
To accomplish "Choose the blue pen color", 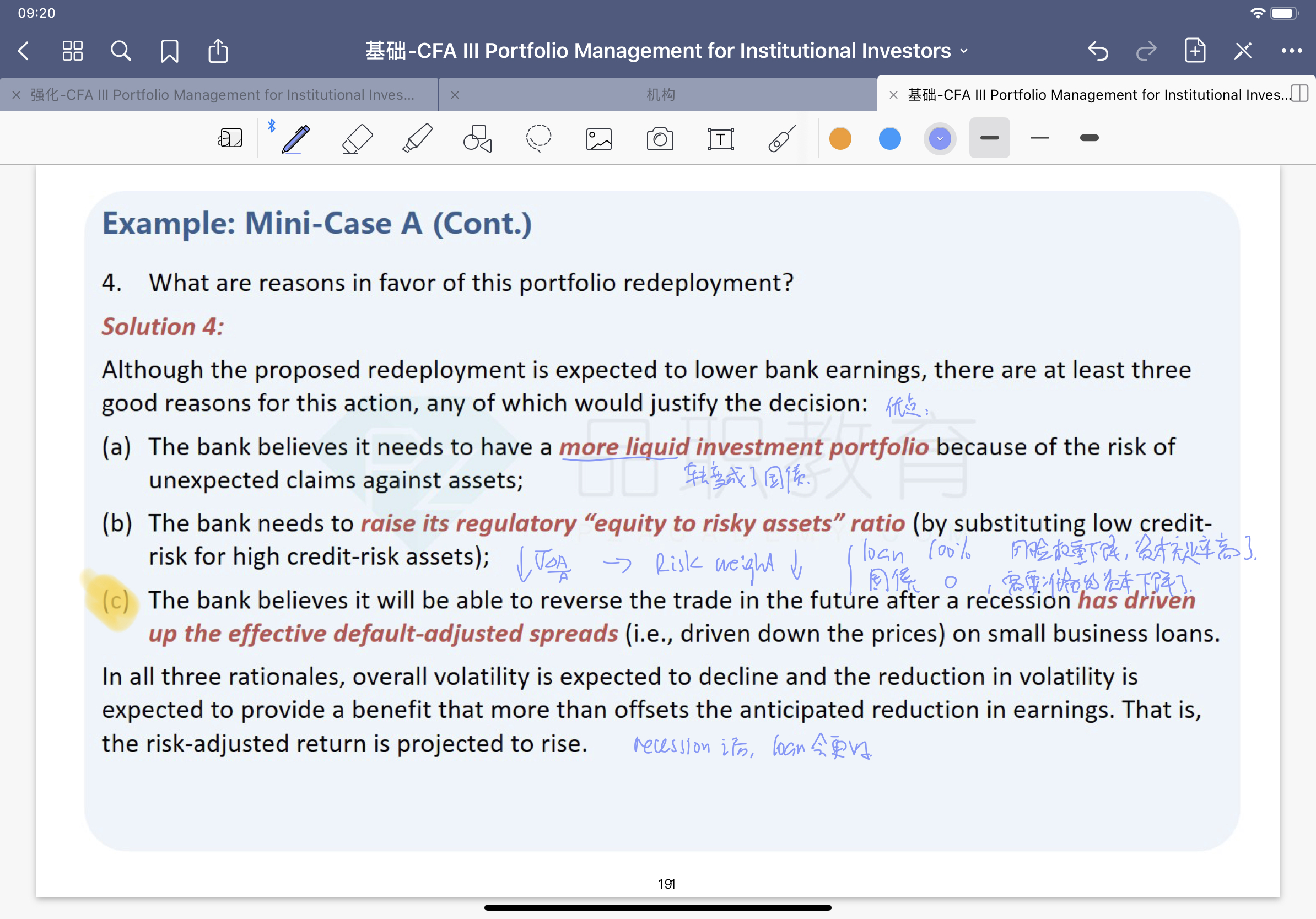I will pos(889,138).
